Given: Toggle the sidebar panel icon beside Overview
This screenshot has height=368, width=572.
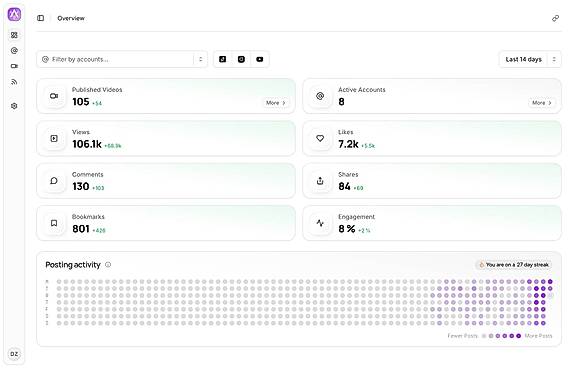Looking at the screenshot, I should tap(40, 18).
